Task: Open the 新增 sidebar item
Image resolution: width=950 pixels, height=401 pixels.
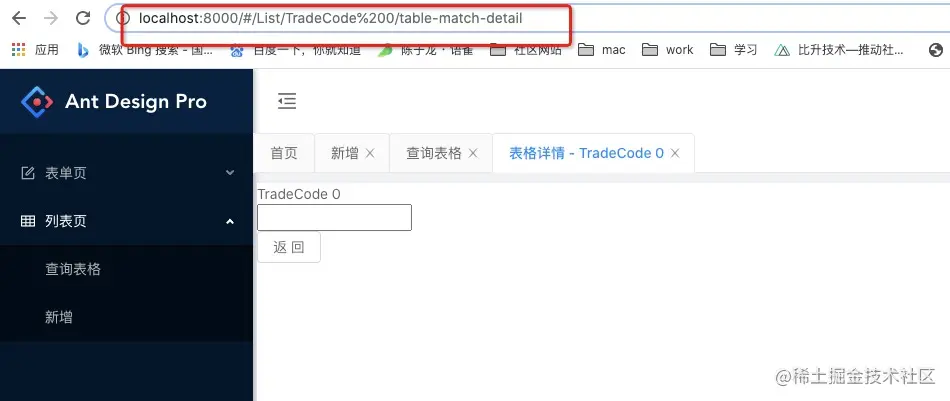Action: click(127, 317)
